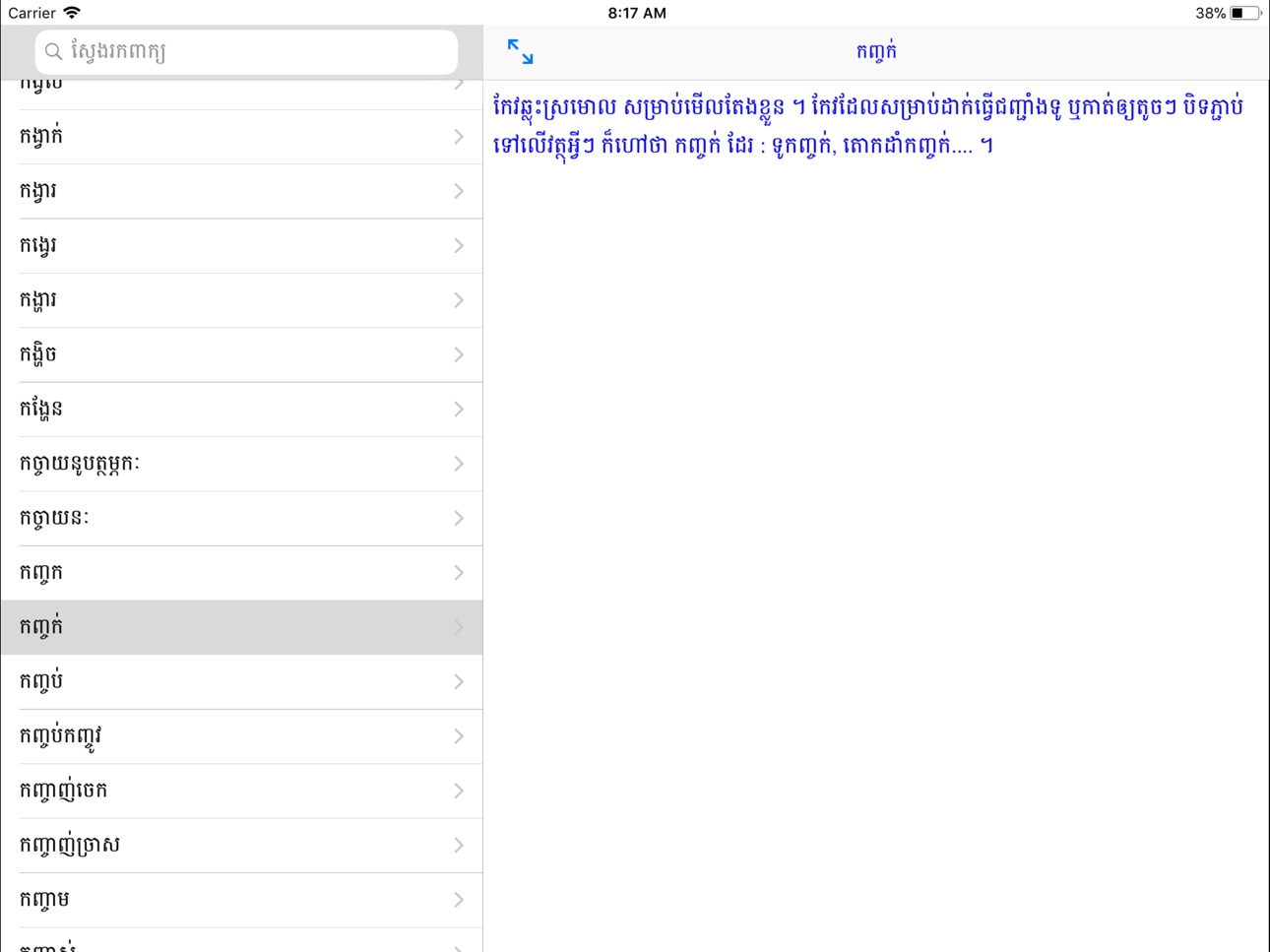Tap the arrow on the កច្ចាយនូបត្ថម្ភកៈ row

tap(459, 464)
